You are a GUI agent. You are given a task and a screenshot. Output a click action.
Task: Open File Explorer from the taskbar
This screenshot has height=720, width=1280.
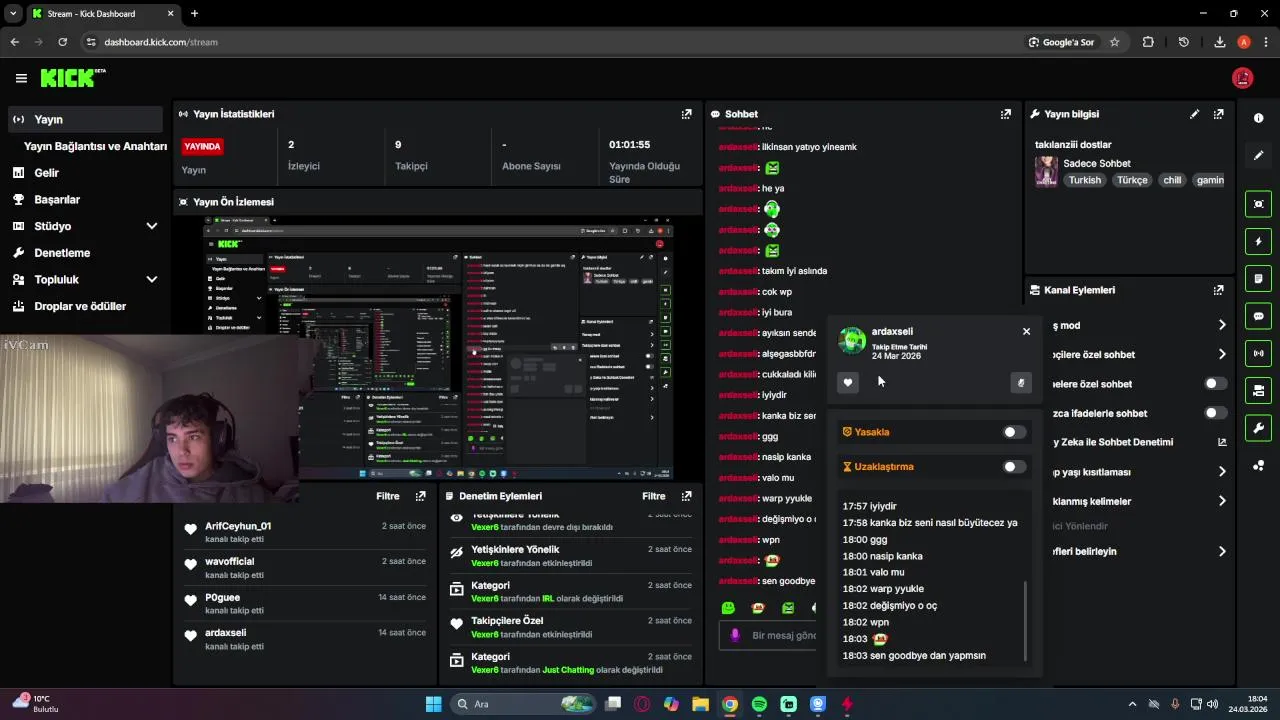click(700, 704)
